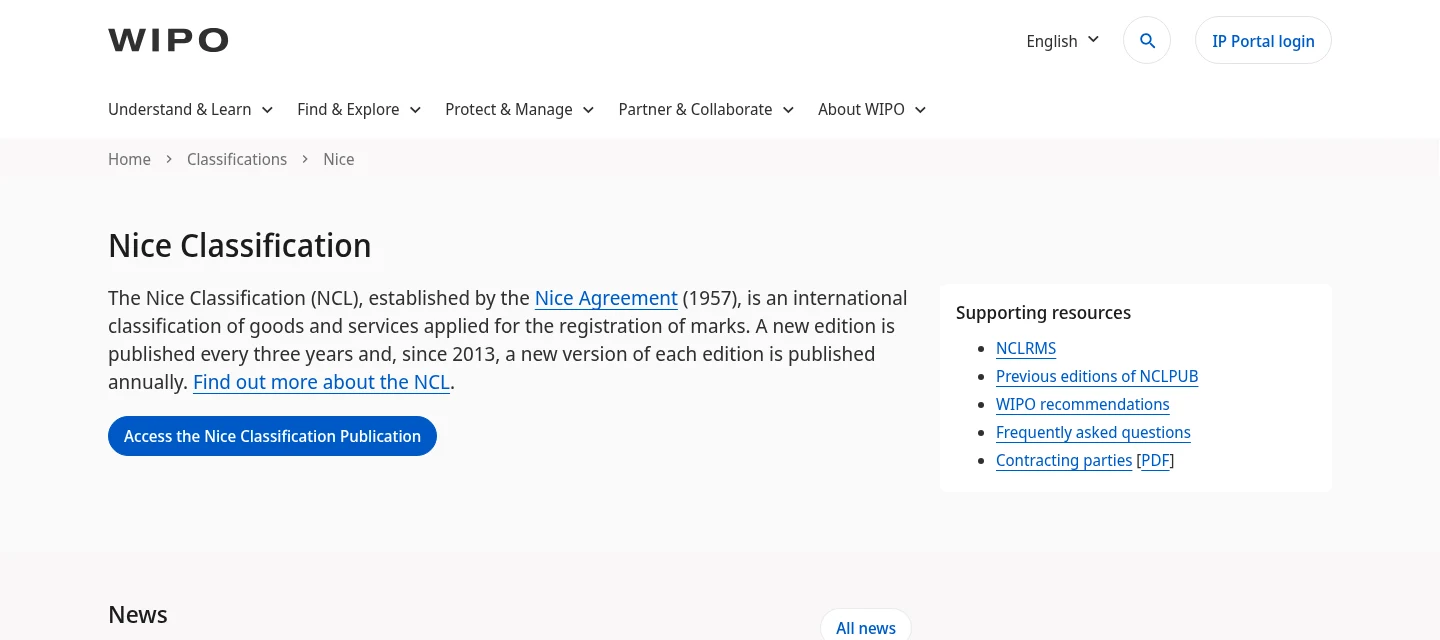Open the Protect & Manage menu

(520, 110)
